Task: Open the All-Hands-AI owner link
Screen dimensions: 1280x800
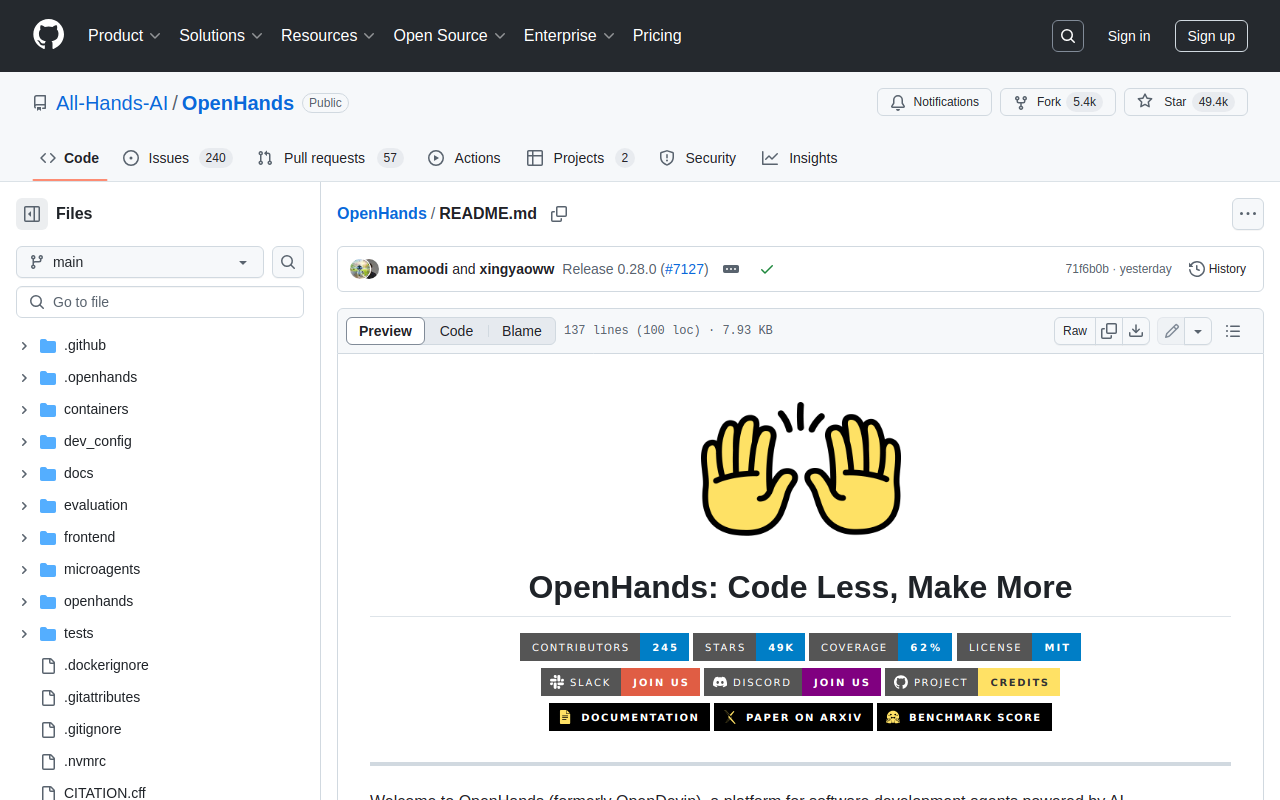Action: coord(112,103)
